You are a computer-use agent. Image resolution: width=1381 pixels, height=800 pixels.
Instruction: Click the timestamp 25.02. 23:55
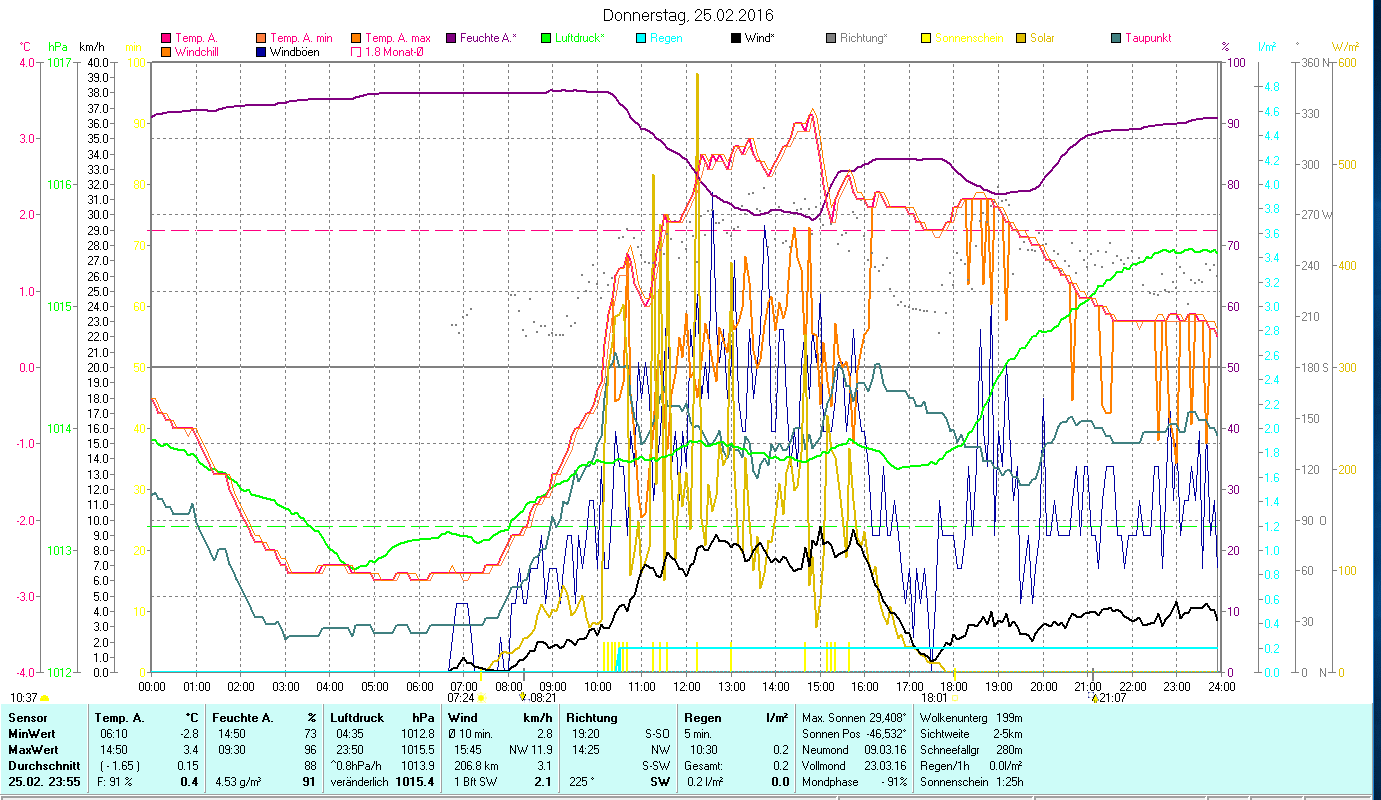click(x=45, y=781)
